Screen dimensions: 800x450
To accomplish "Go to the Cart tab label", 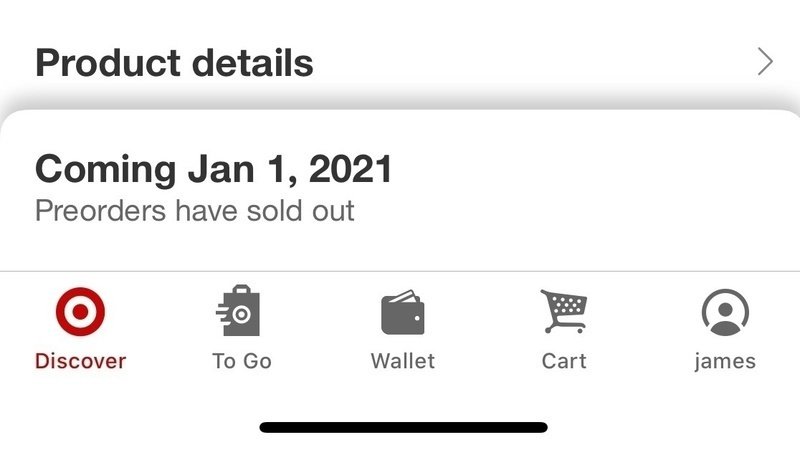I will click(x=563, y=361).
